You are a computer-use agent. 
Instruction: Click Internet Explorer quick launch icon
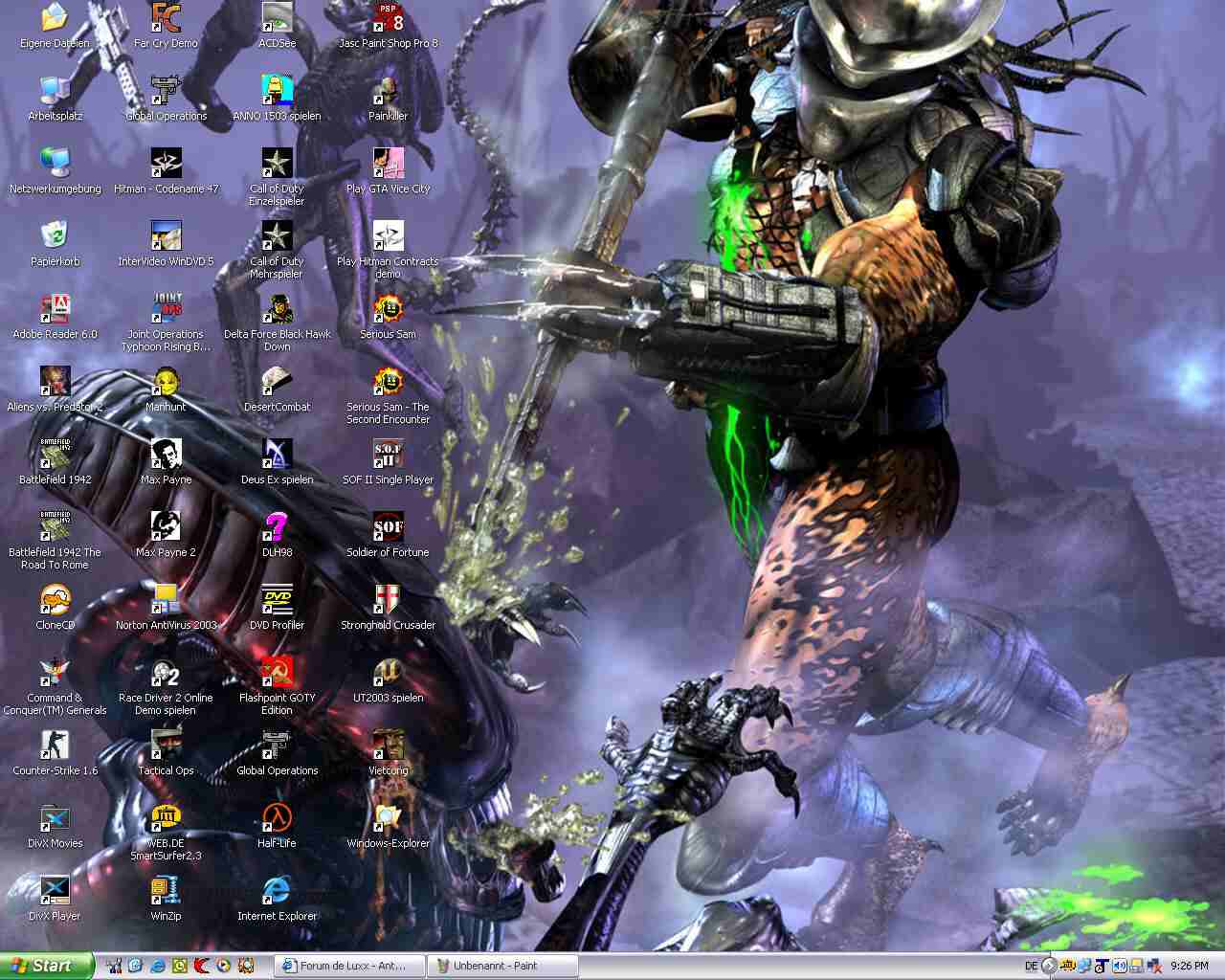[157, 966]
